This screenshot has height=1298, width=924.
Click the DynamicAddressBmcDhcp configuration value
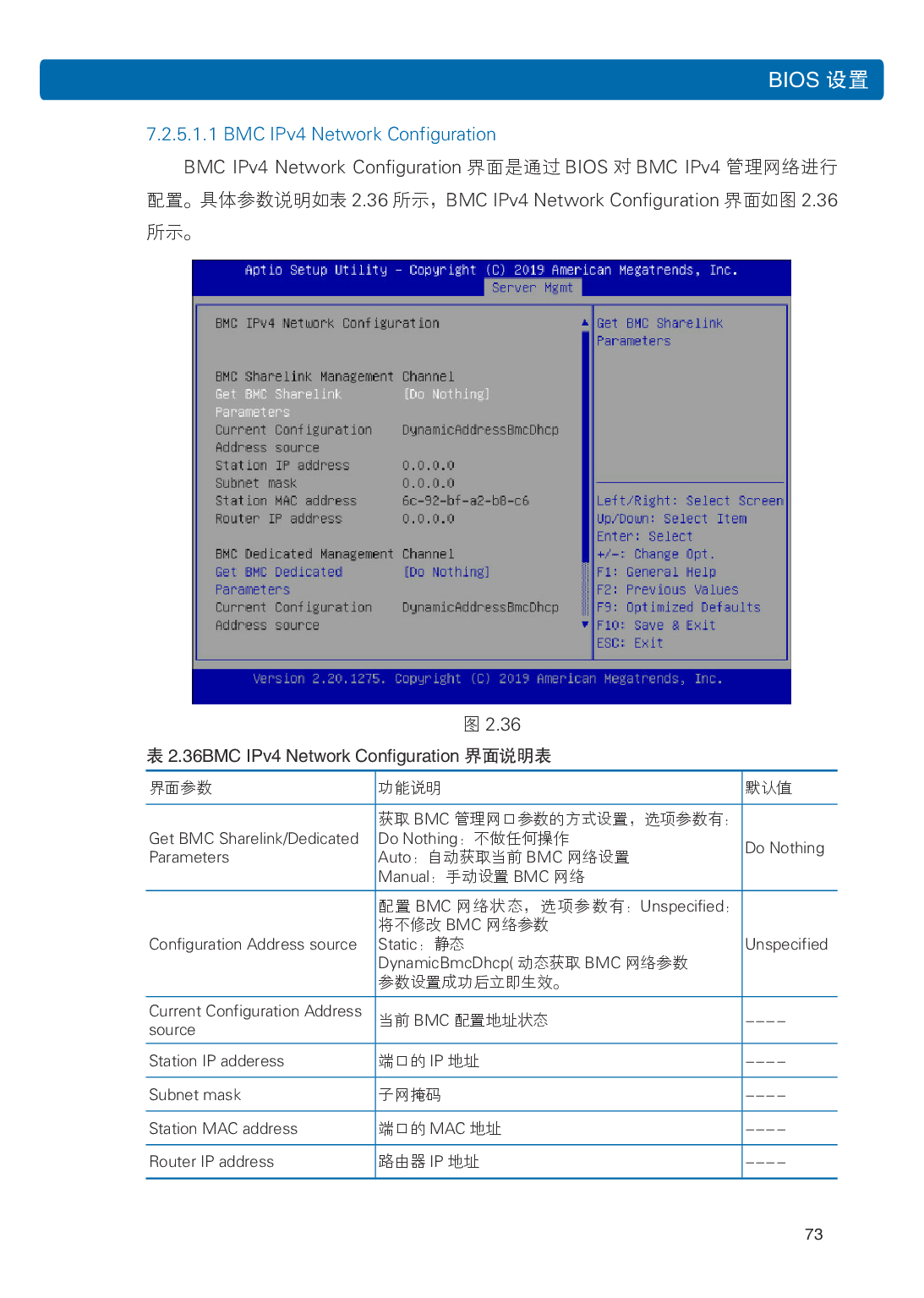click(480, 430)
